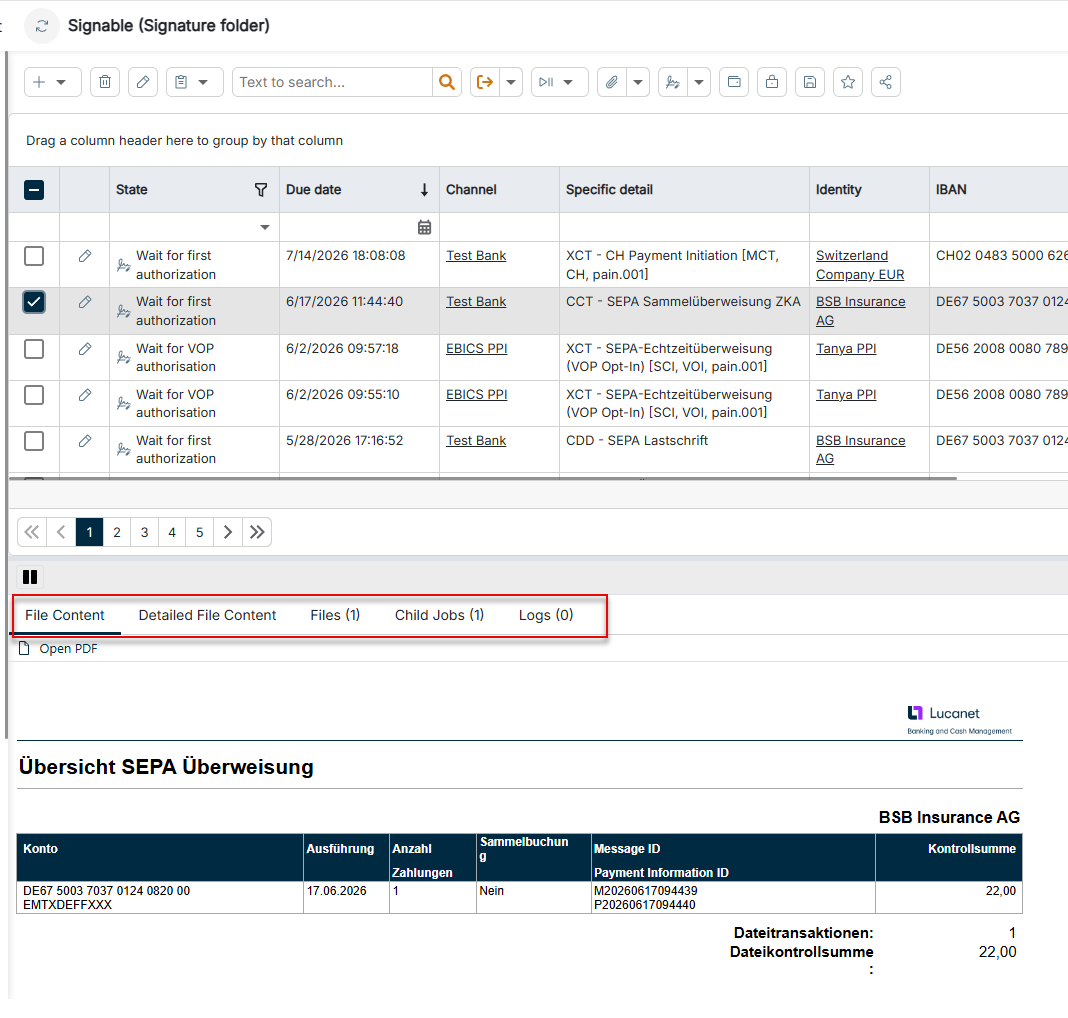Toggle the select-all header checkbox
This screenshot has width=1068, height=1018.
(x=34, y=190)
